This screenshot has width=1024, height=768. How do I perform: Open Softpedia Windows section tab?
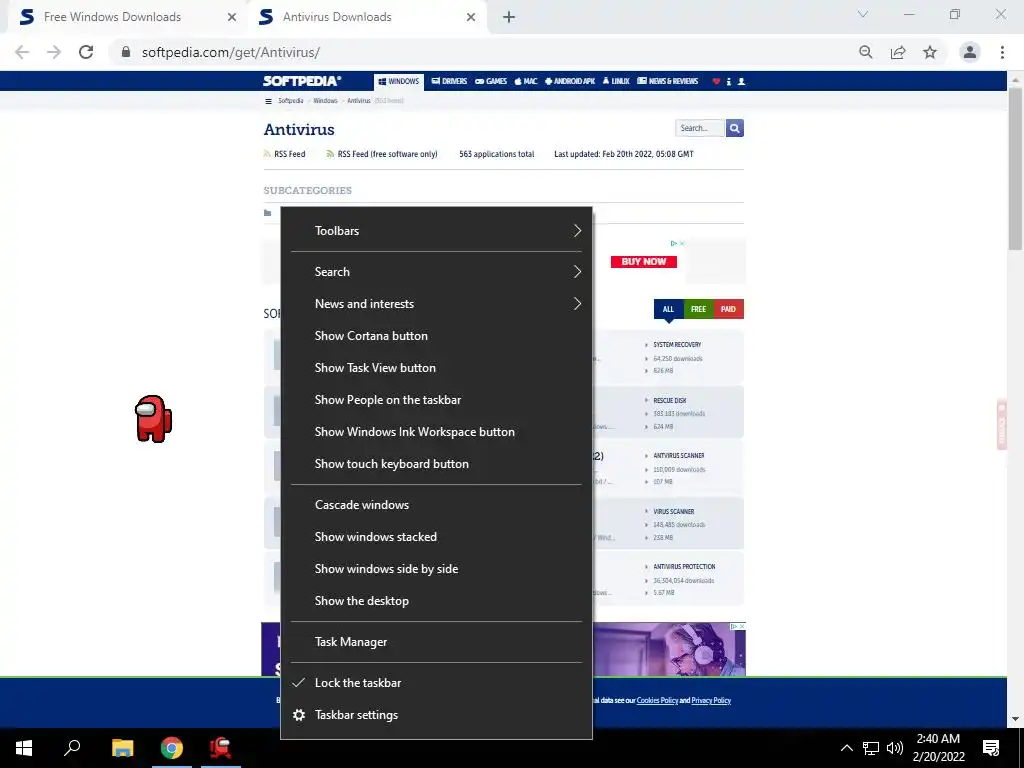coord(399,82)
